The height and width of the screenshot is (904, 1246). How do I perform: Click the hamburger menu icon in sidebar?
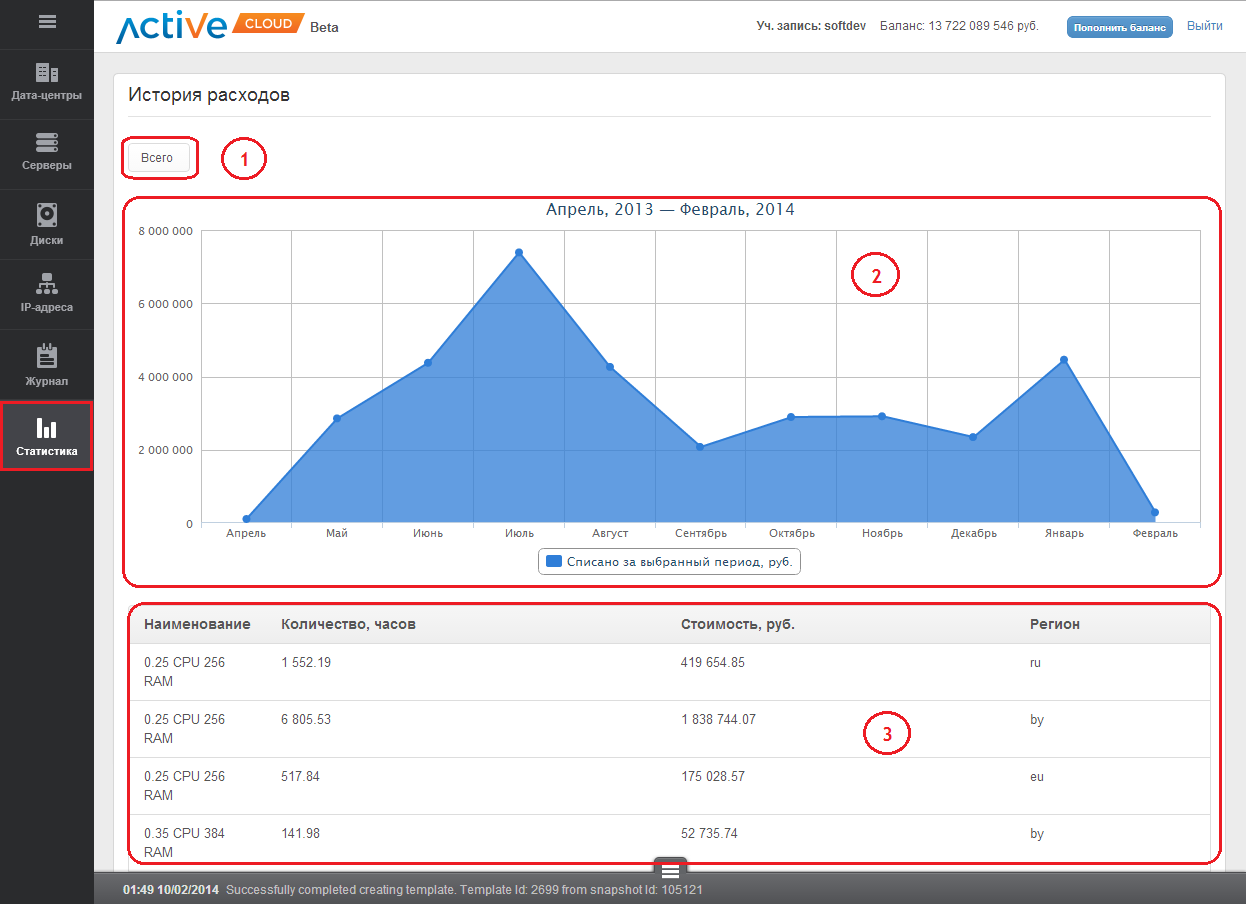coord(46,22)
